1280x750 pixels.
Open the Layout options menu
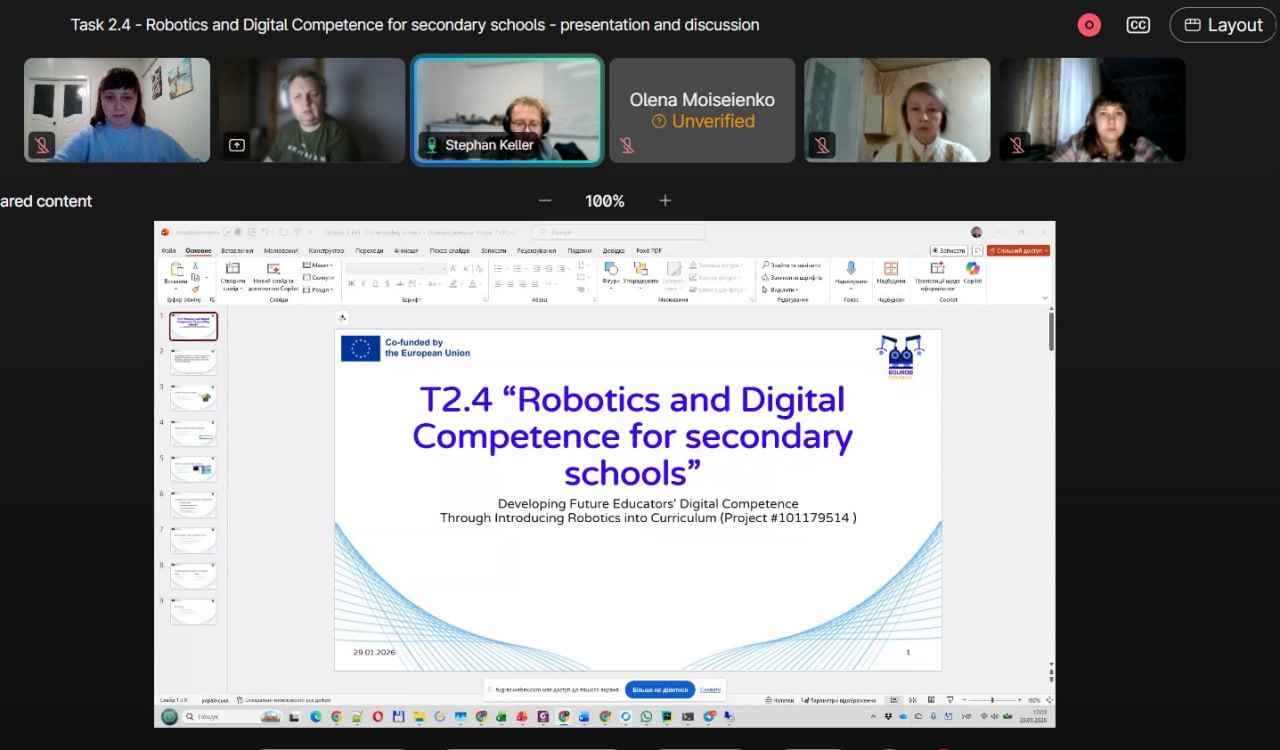[x=1222, y=25]
